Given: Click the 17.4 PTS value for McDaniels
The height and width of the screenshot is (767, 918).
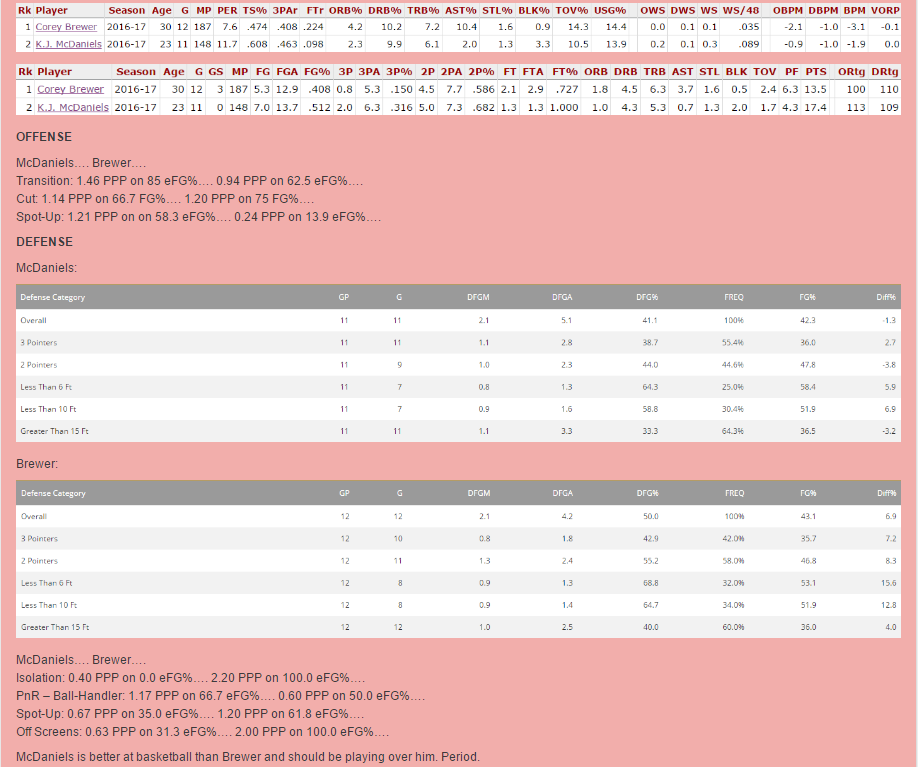Looking at the screenshot, I should tap(816, 107).
